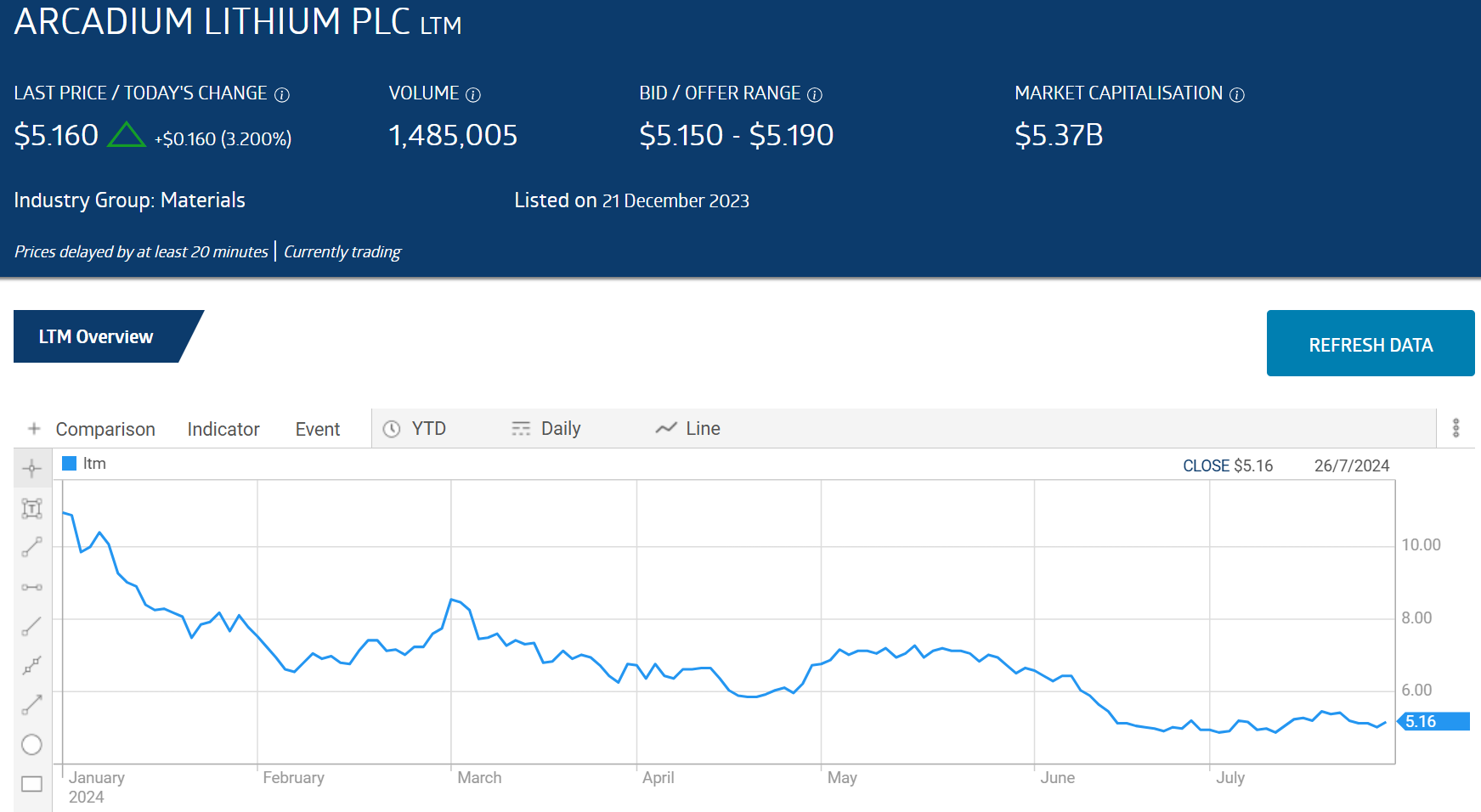Image resolution: width=1481 pixels, height=812 pixels.
Task: Select the text annotation tool
Action: (31, 509)
